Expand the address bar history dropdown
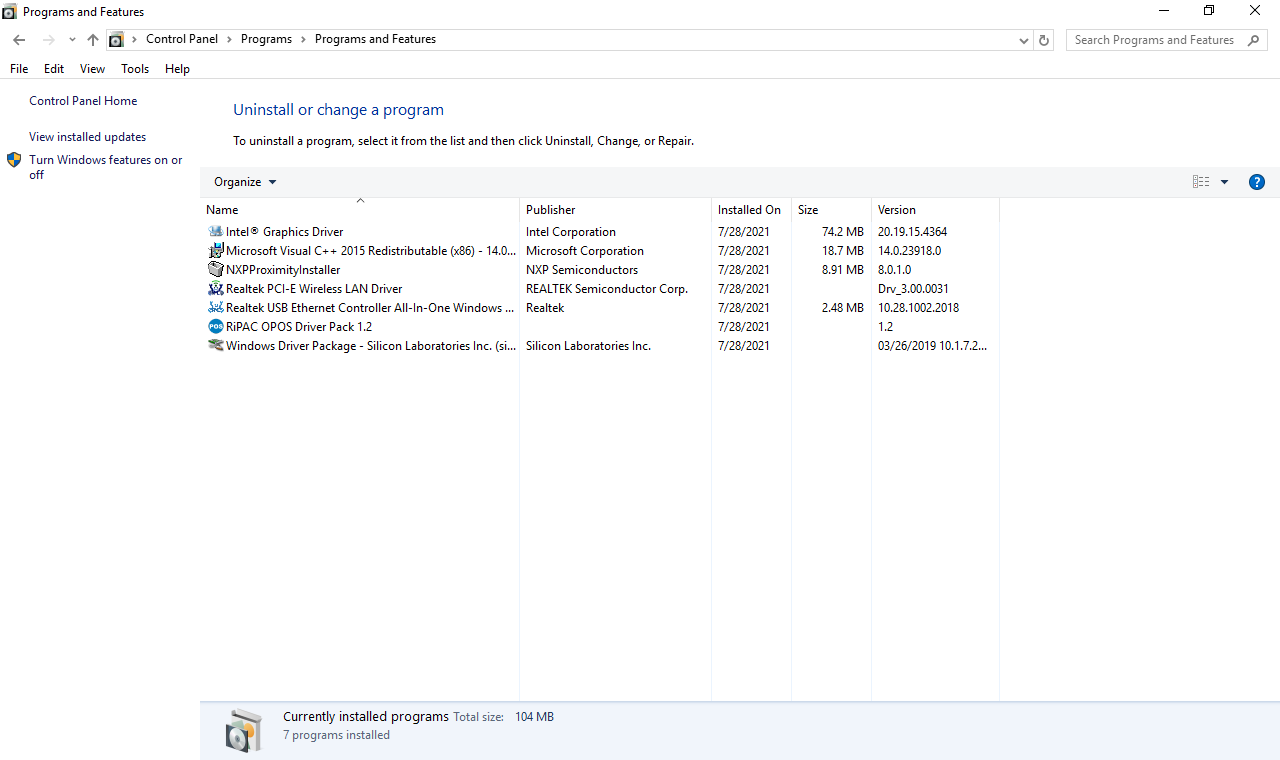 (x=1024, y=40)
